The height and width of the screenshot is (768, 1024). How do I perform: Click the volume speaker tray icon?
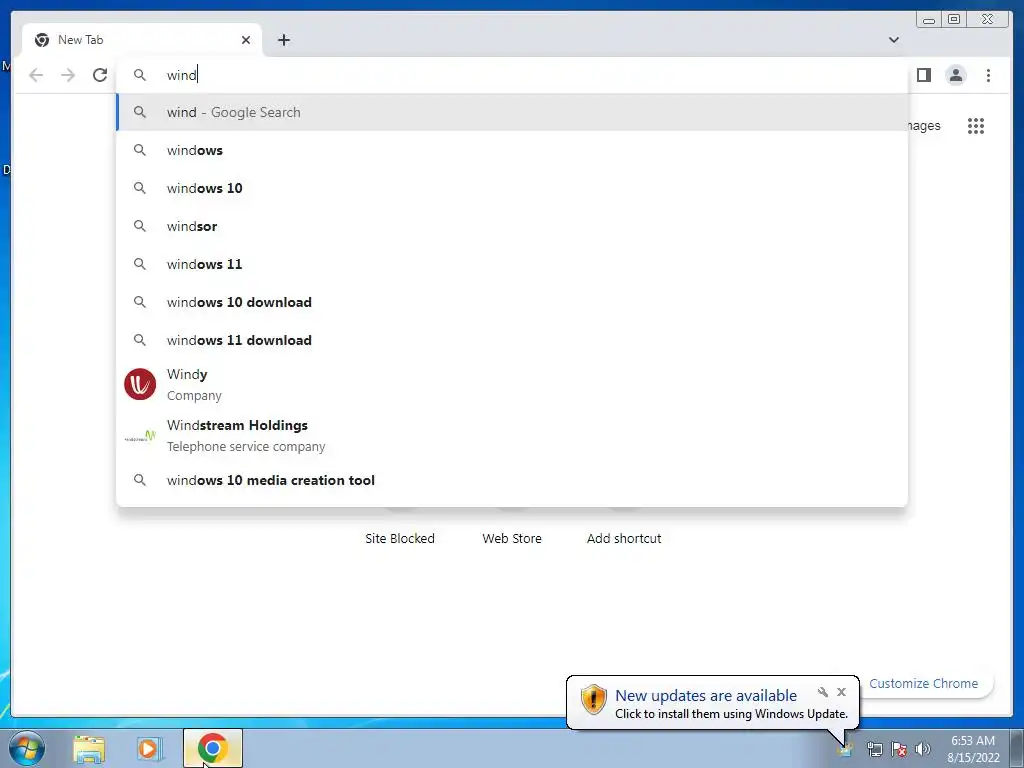click(x=923, y=749)
